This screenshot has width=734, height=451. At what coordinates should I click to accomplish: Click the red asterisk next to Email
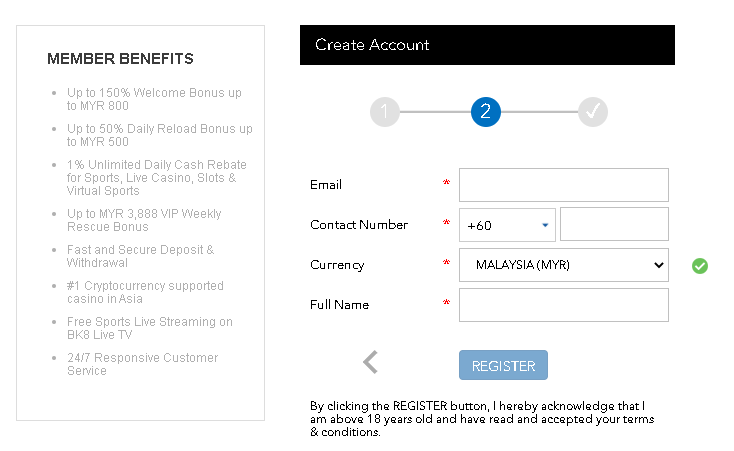(x=446, y=183)
